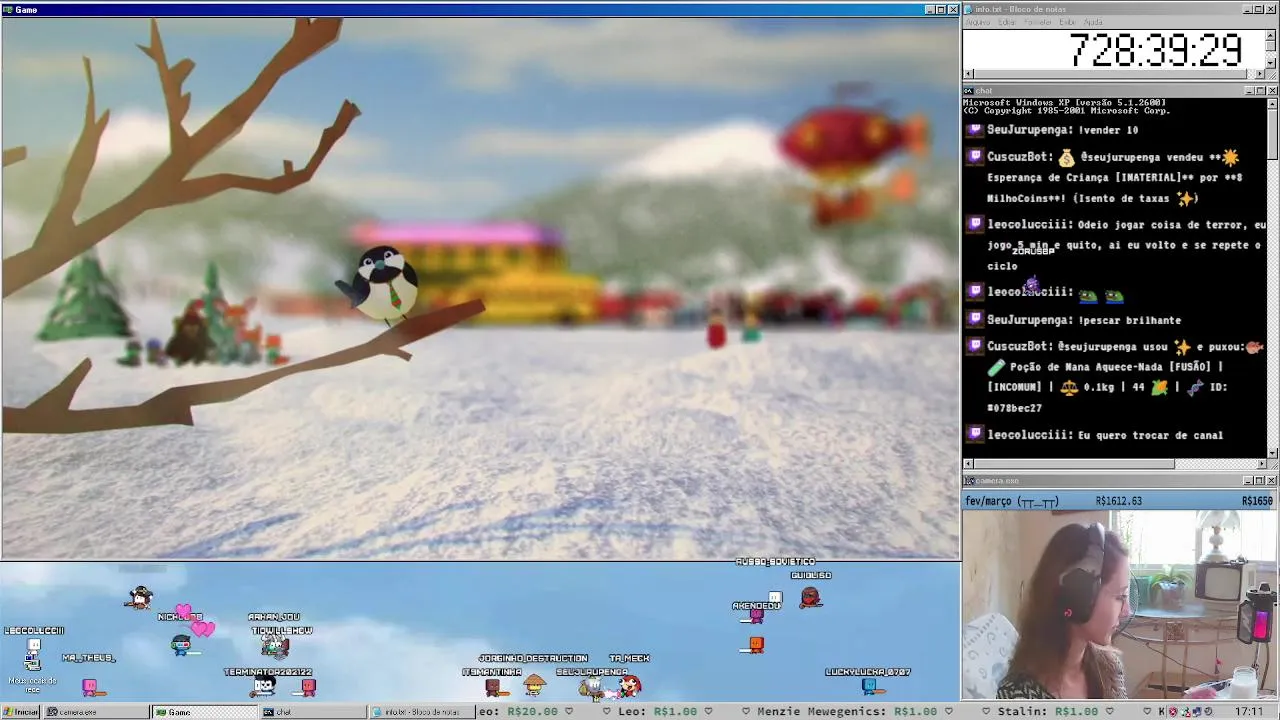Click the Notepad icon in info.txt title bar

point(969,9)
